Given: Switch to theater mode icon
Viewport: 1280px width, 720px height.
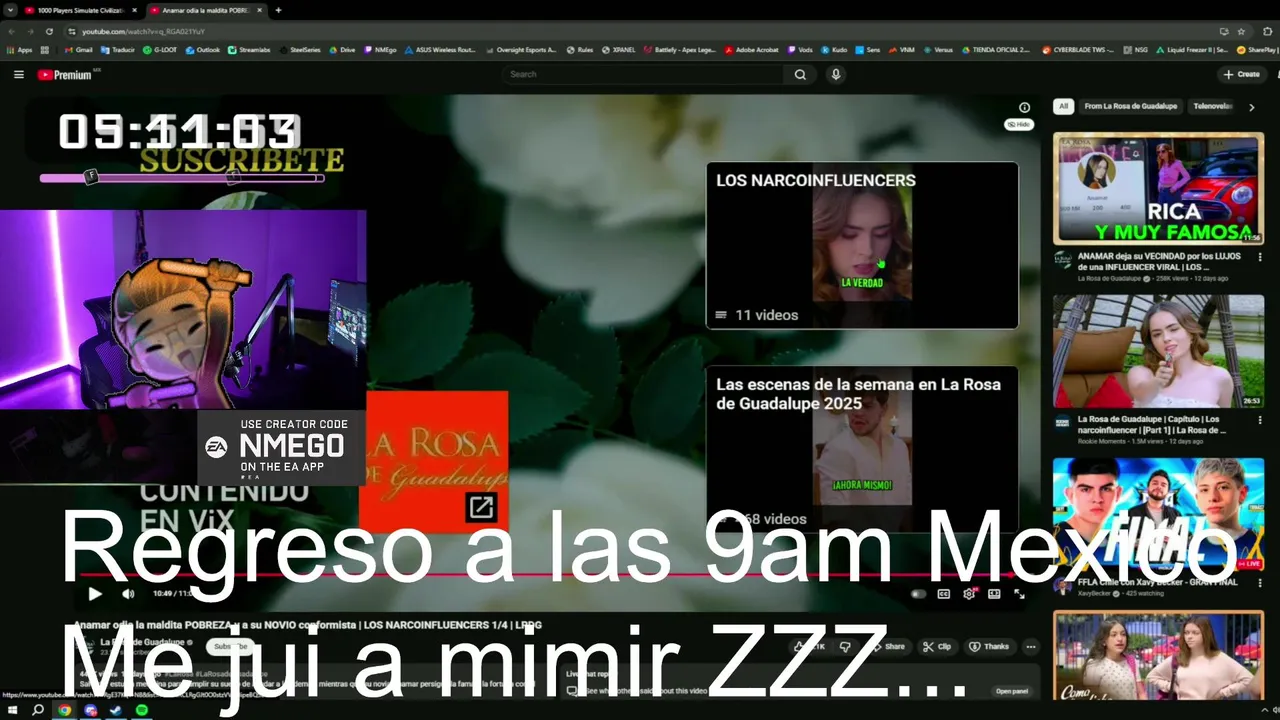Looking at the screenshot, I should click(994, 594).
